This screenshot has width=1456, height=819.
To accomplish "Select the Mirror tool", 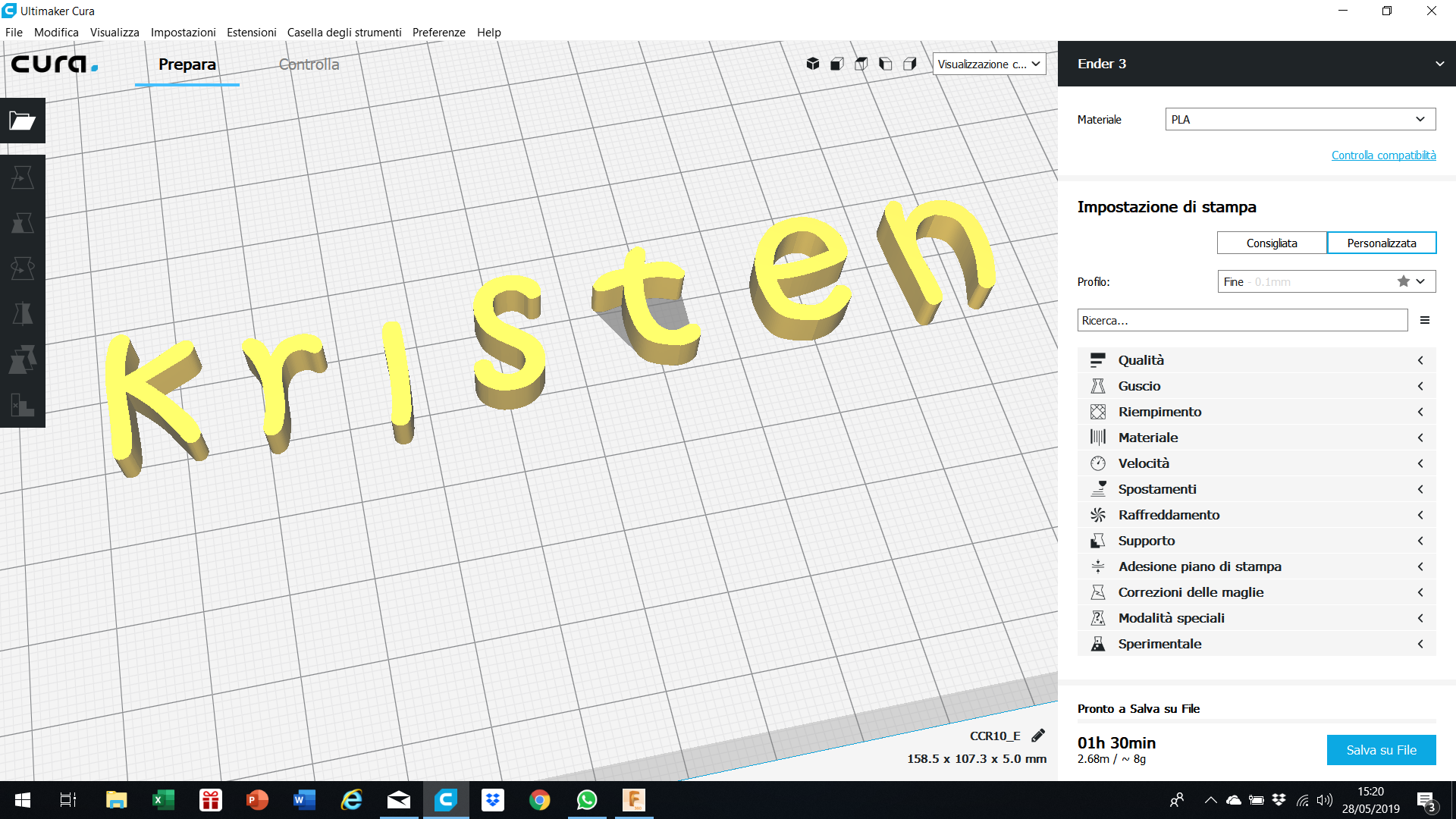I will 22,313.
